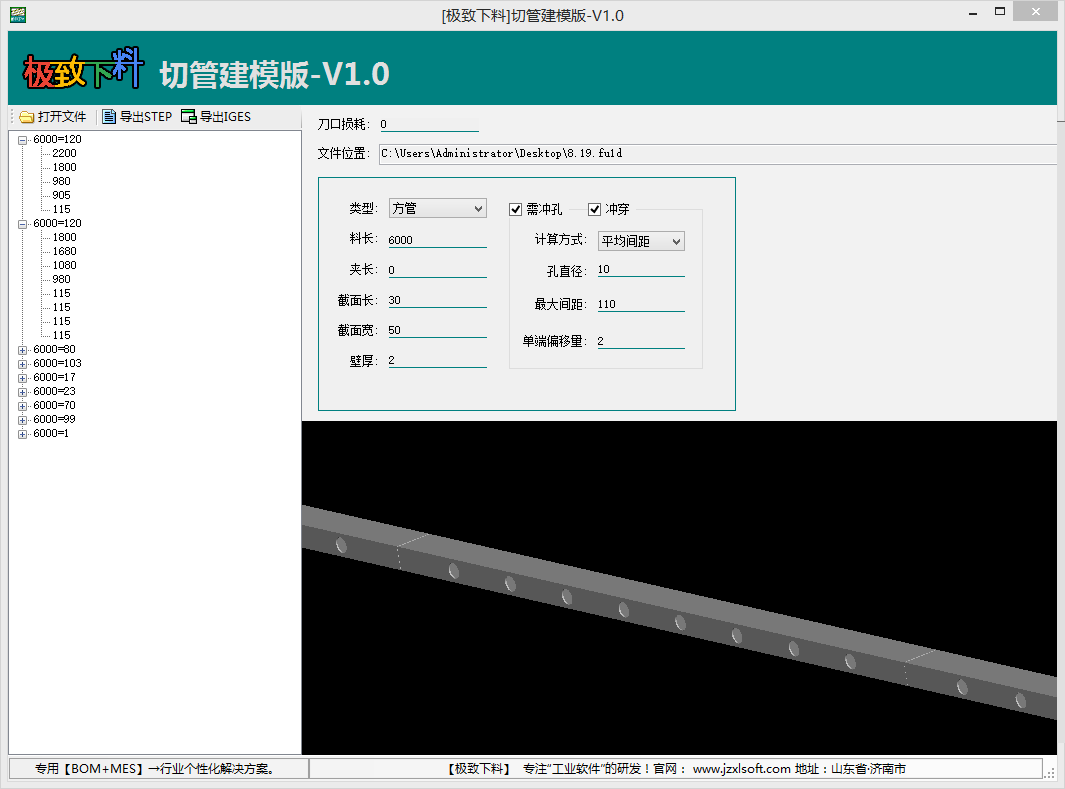This screenshot has width=1065, height=789.
Task: Open the 类型 dropdown showing 方管
Action: 437,208
